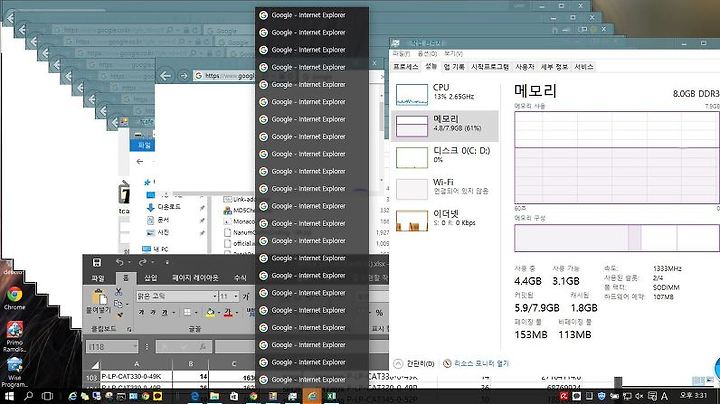
Task: Open the fill color dropdown arrow
Action: [219, 313]
